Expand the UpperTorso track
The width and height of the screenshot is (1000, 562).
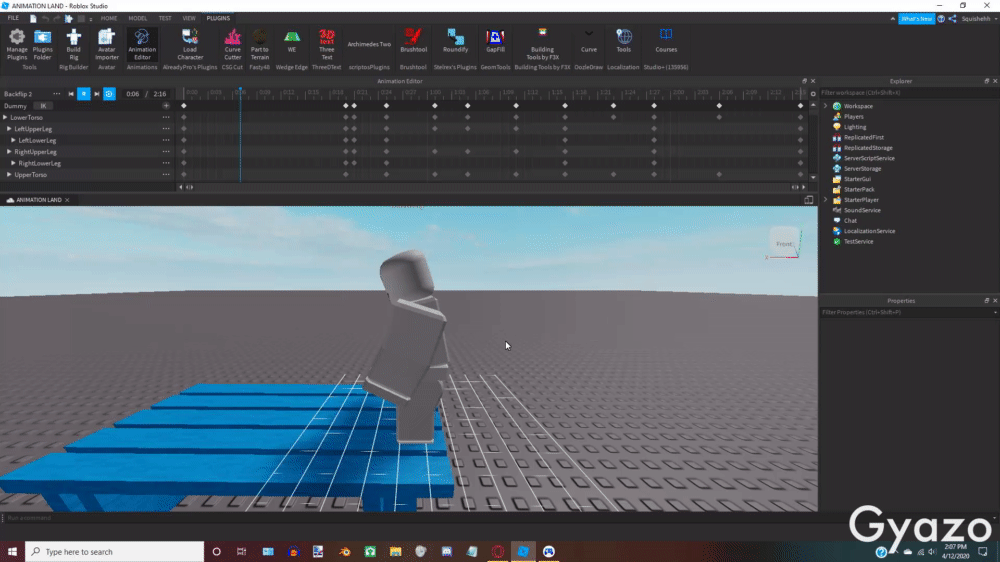pyautogui.click(x=9, y=175)
